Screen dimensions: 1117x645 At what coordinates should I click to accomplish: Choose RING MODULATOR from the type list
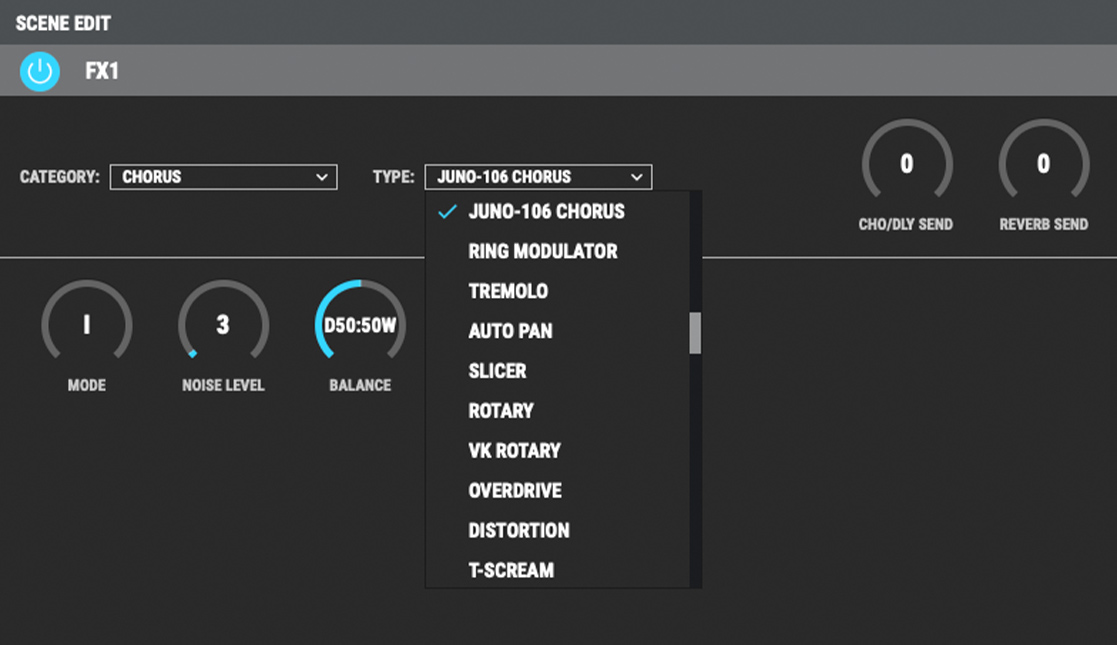click(557, 252)
